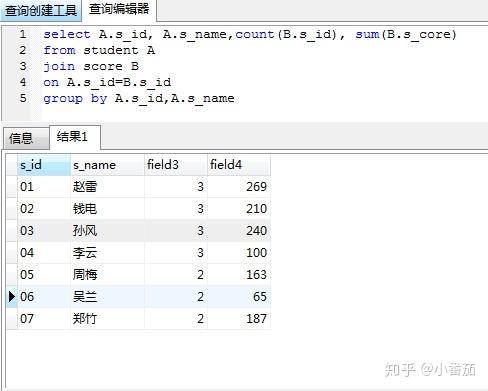488x391 pixels.
Task: Click the name cell 孙风
Action: pyautogui.click(x=107, y=231)
